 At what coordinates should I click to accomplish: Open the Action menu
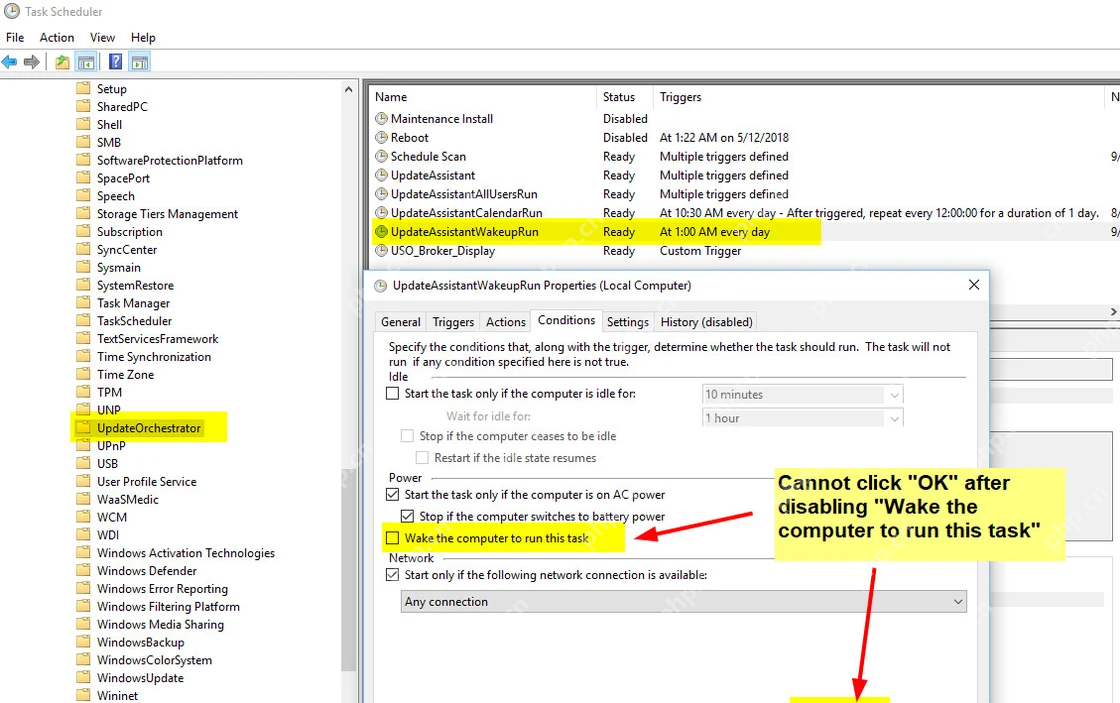(56, 37)
